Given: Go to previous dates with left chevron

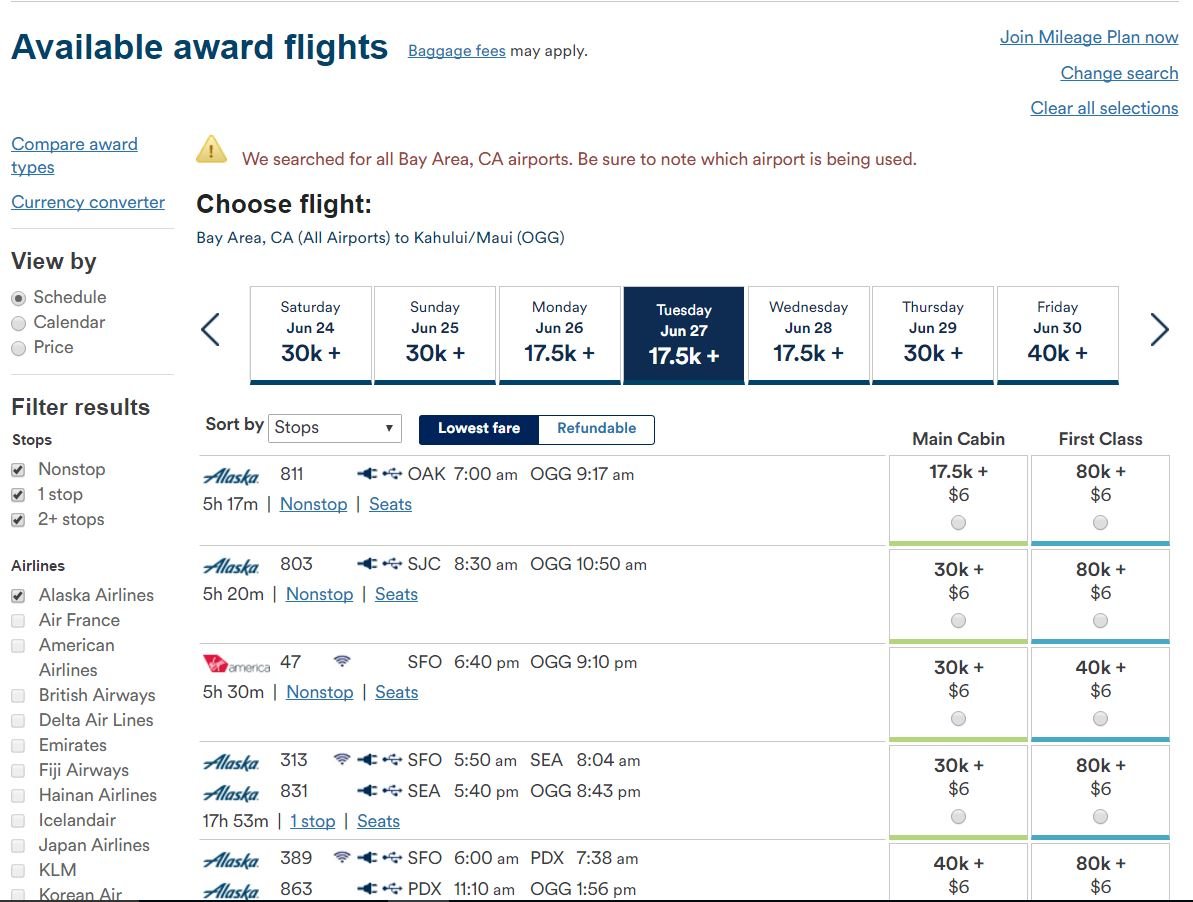Looking at the screenshot, I should (x=211, y=330).
